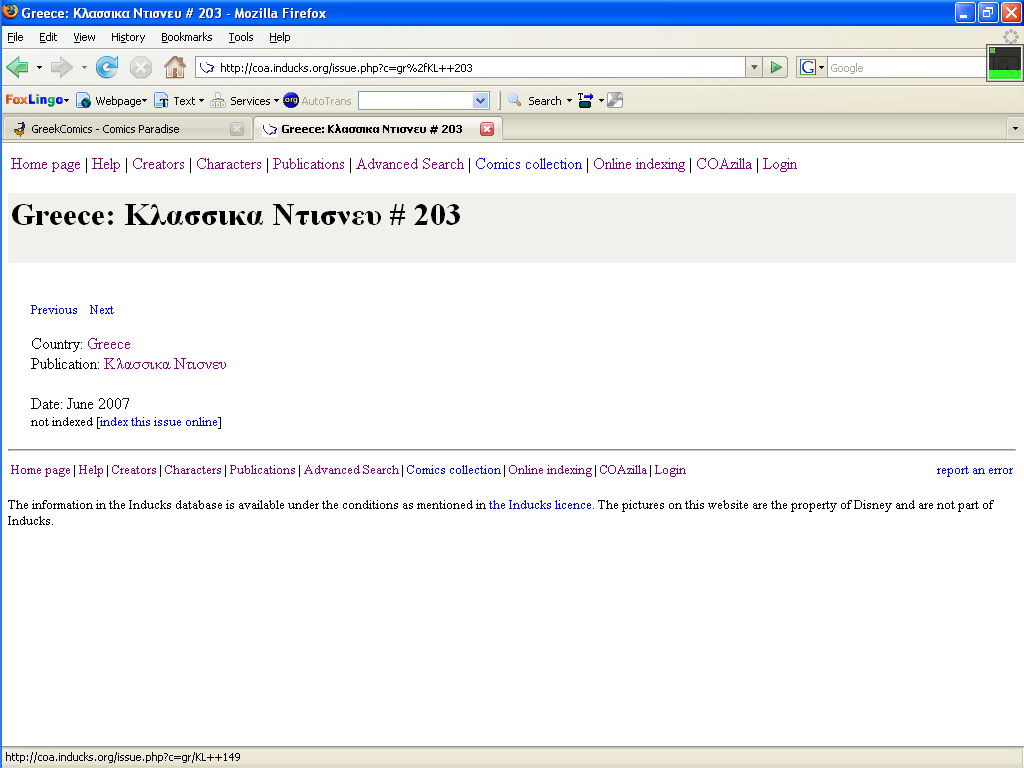Click top Characters navigation link
1024x768 pixels.
point(229,164)
